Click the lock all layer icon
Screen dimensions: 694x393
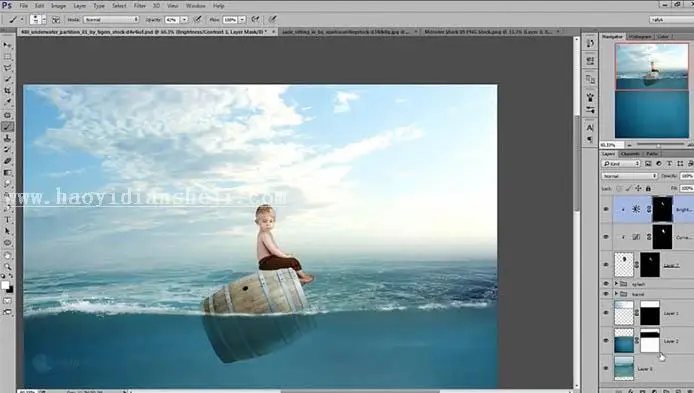pos(648,189)
